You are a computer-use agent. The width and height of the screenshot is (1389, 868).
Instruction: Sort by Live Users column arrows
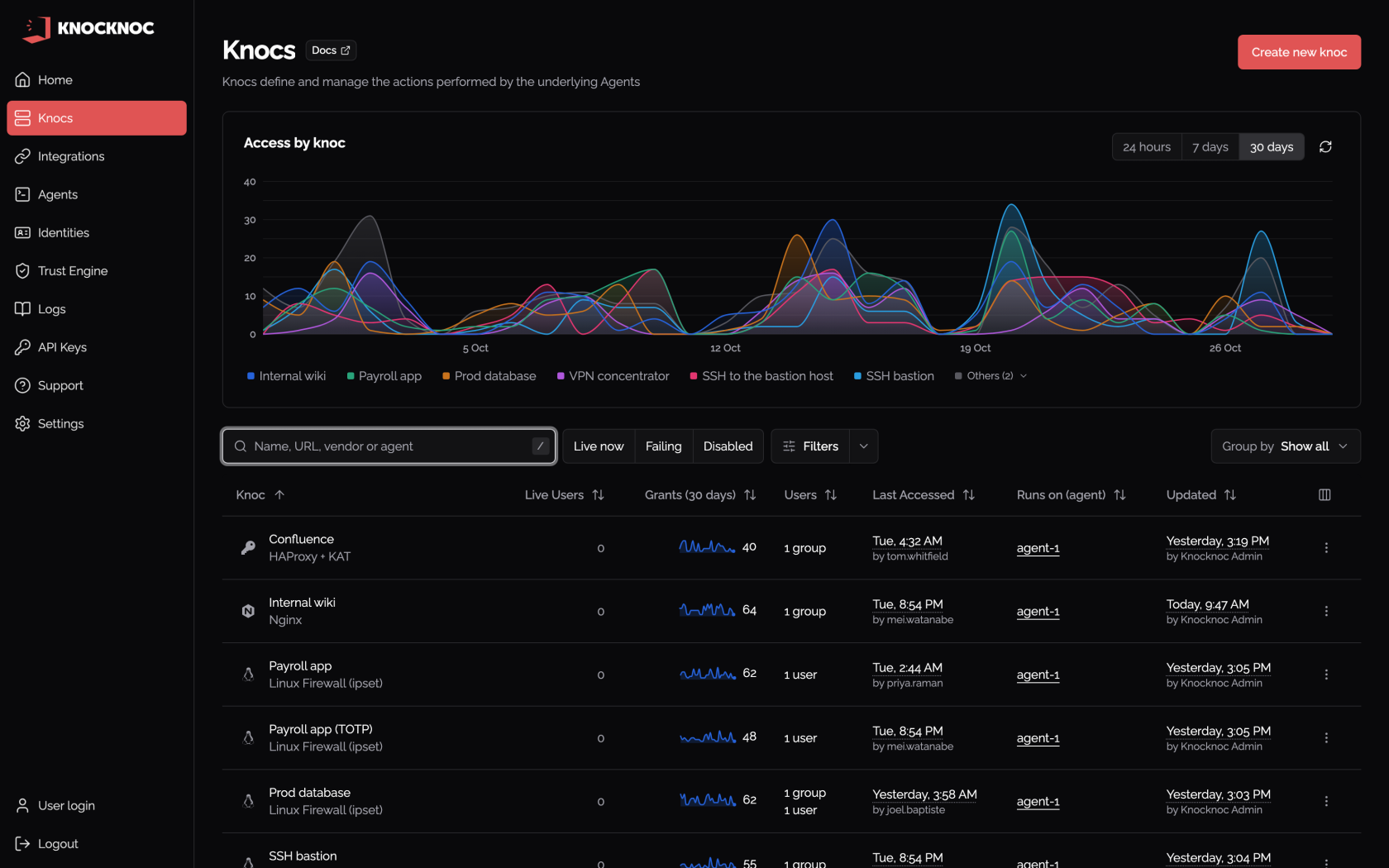(598, 494)
